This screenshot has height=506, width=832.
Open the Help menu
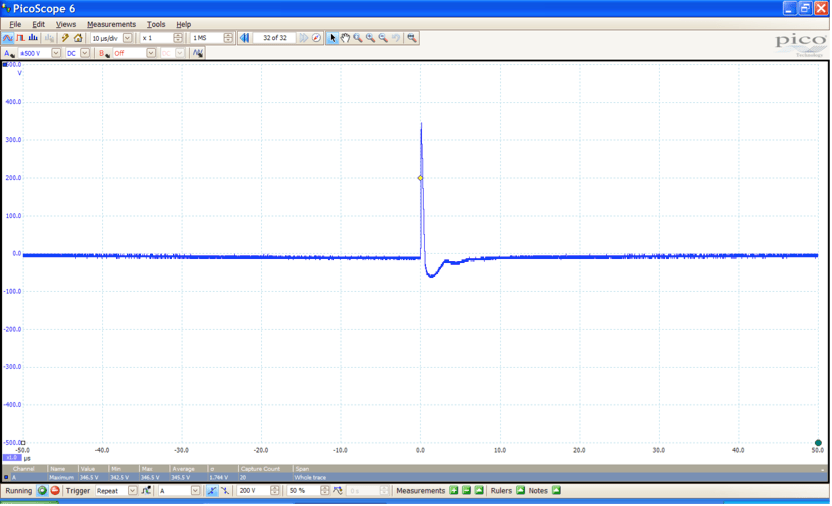click(184, 24)
